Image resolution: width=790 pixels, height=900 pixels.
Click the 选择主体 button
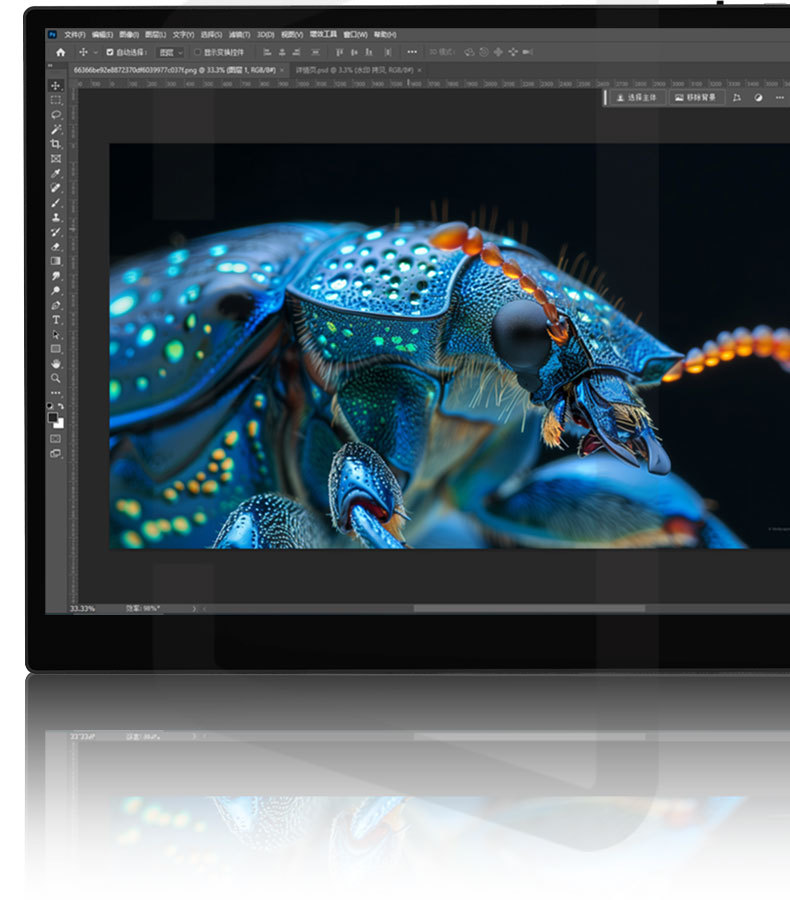(636, 98)
